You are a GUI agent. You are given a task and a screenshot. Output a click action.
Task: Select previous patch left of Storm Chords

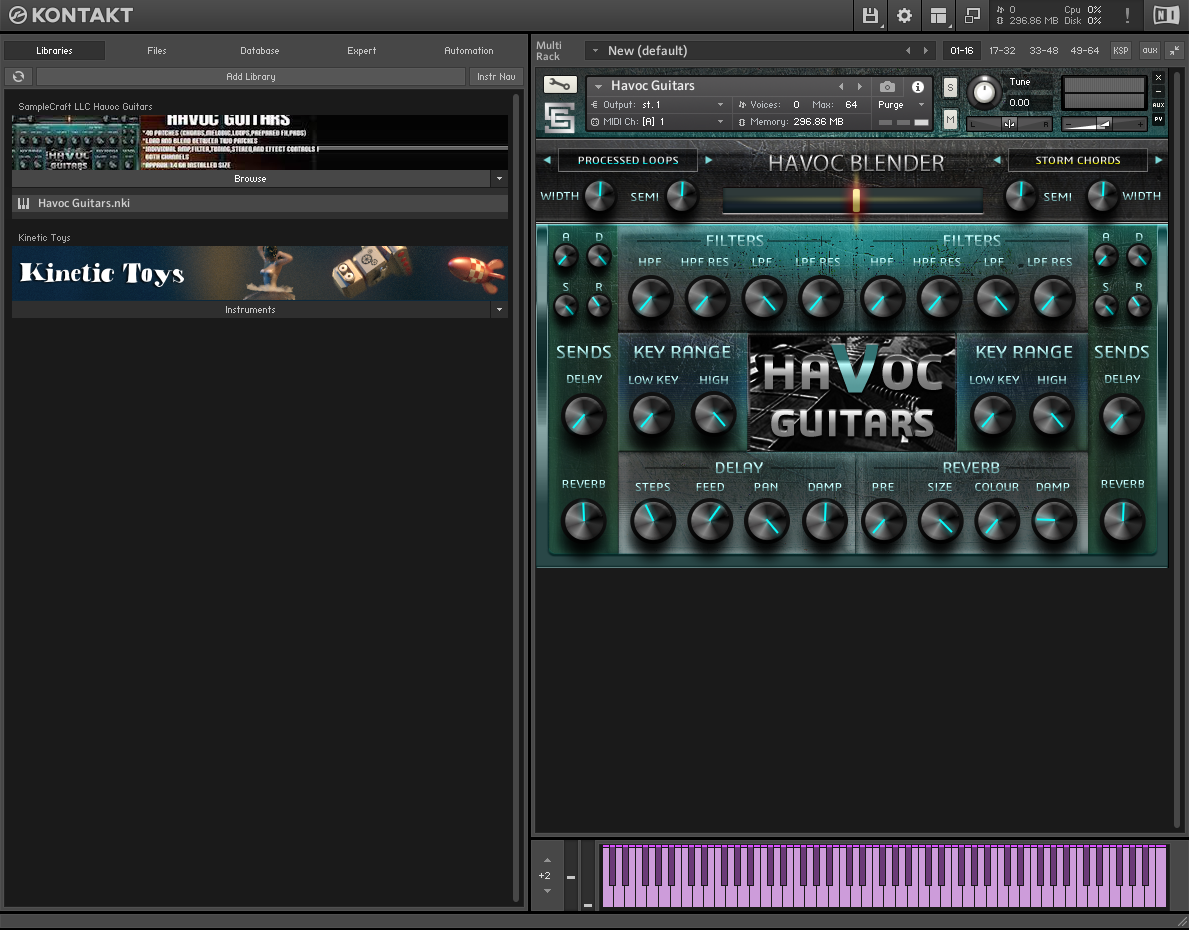point(997,160)
